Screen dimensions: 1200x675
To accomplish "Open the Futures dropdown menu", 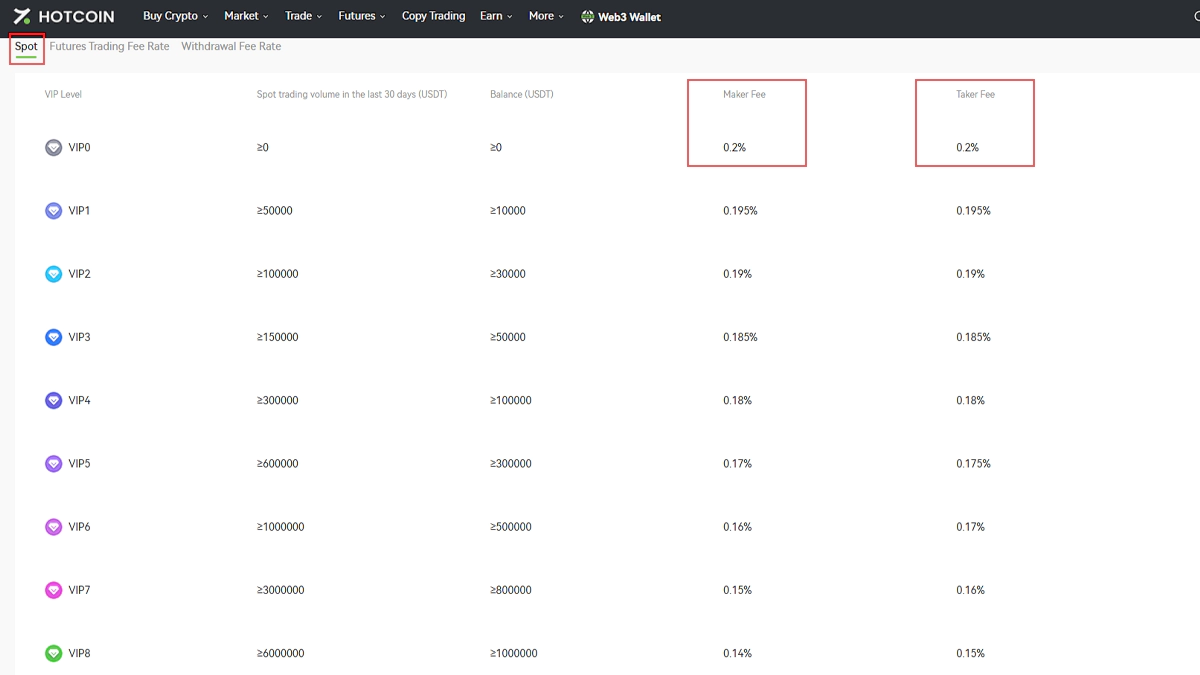I will (361, 16).
